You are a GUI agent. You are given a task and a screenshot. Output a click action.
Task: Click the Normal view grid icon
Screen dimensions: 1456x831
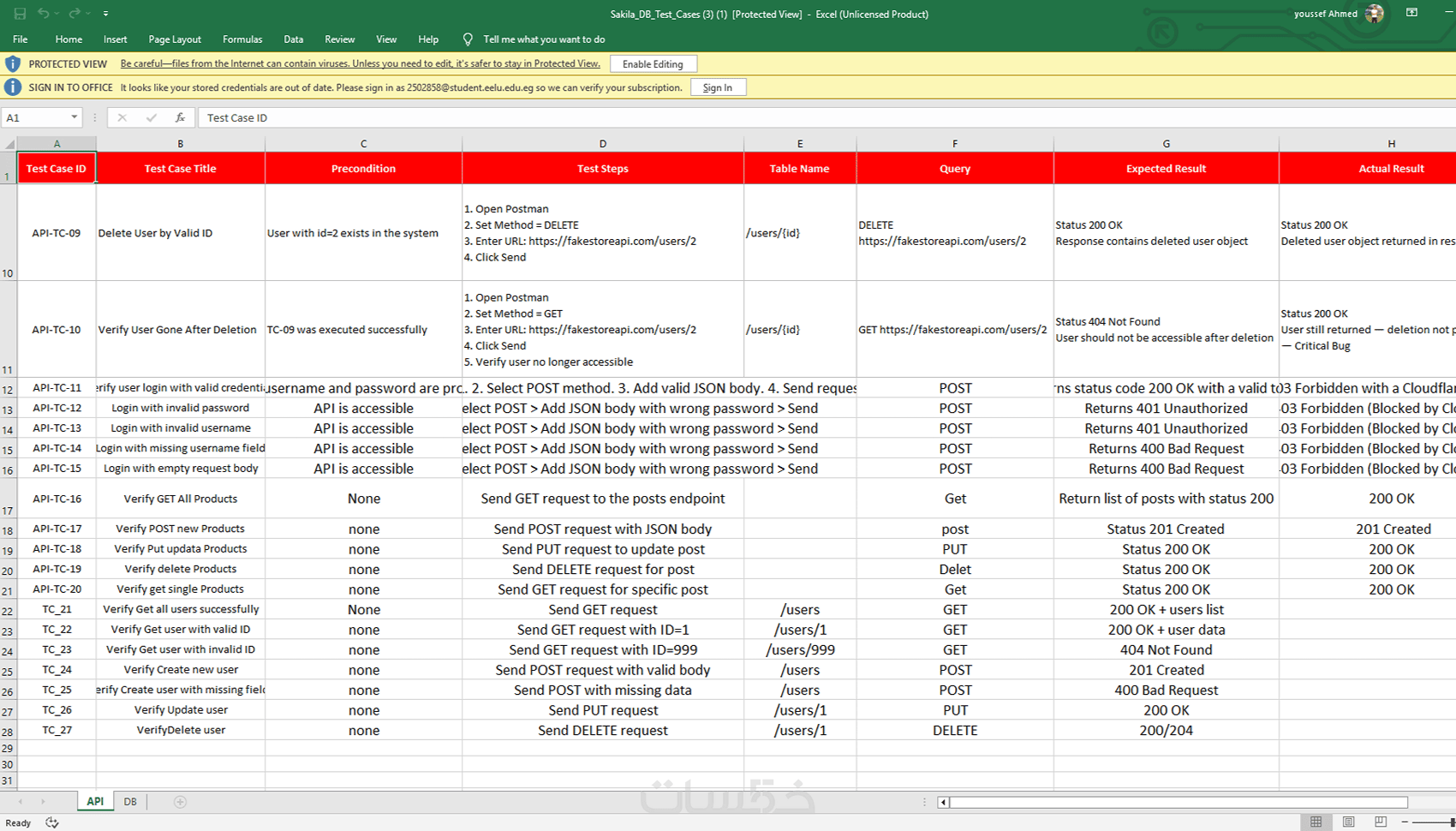(x=1316, y=822)
